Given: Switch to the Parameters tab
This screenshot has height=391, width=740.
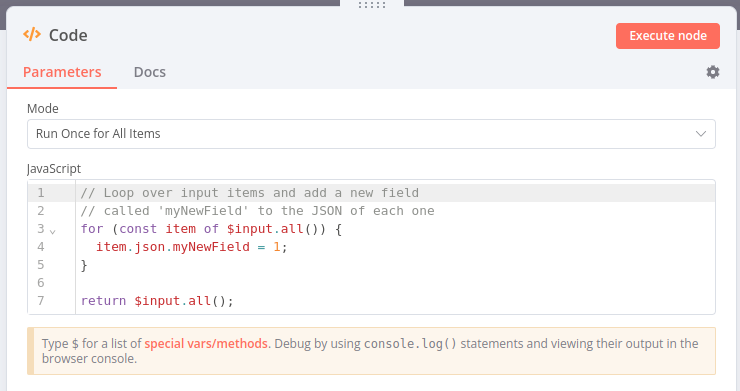Looking at the screenshot, I should [62, 72].
